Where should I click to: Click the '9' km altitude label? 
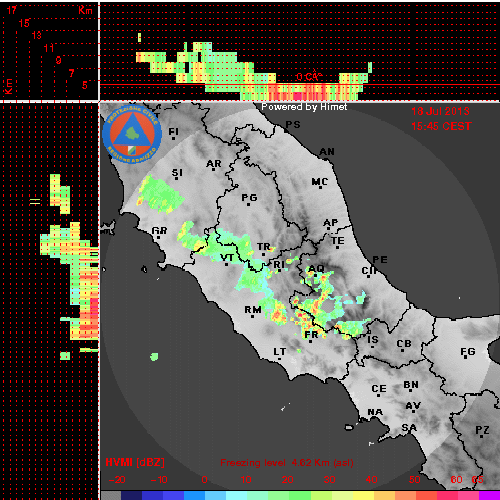59,60
